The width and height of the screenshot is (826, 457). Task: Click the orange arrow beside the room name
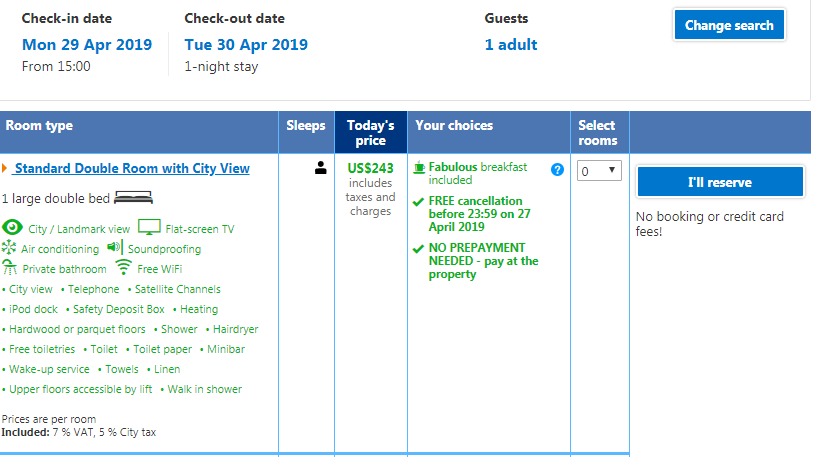[5, 169]
